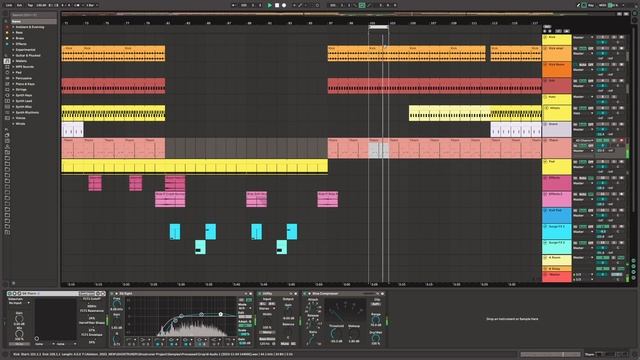
Task: Toggle In/Out section visibility button
Action: coord(633,261)
